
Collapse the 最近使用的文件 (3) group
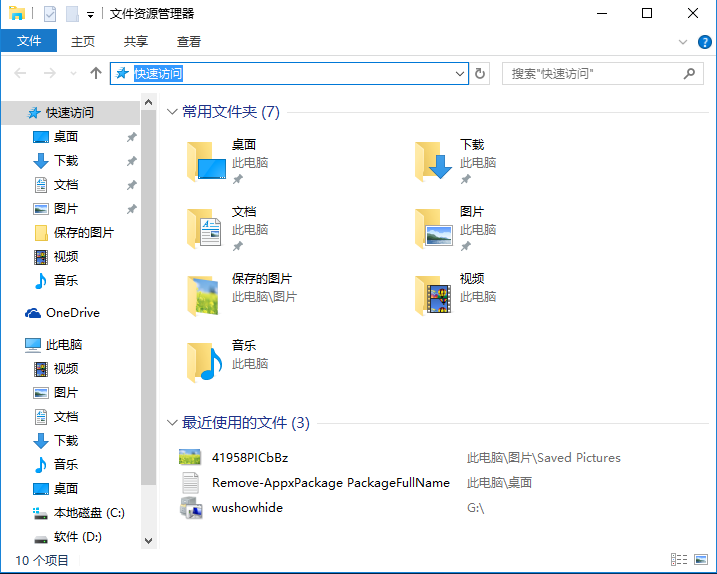click(172, 423)
